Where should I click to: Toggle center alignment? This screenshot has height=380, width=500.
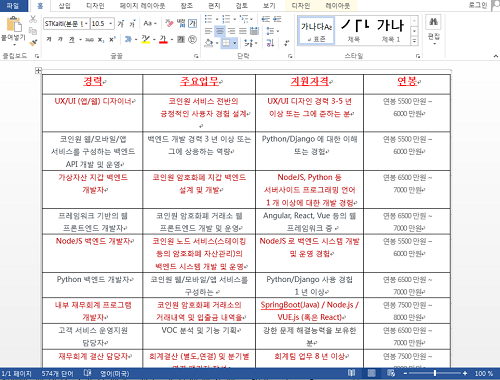point(220,31)
